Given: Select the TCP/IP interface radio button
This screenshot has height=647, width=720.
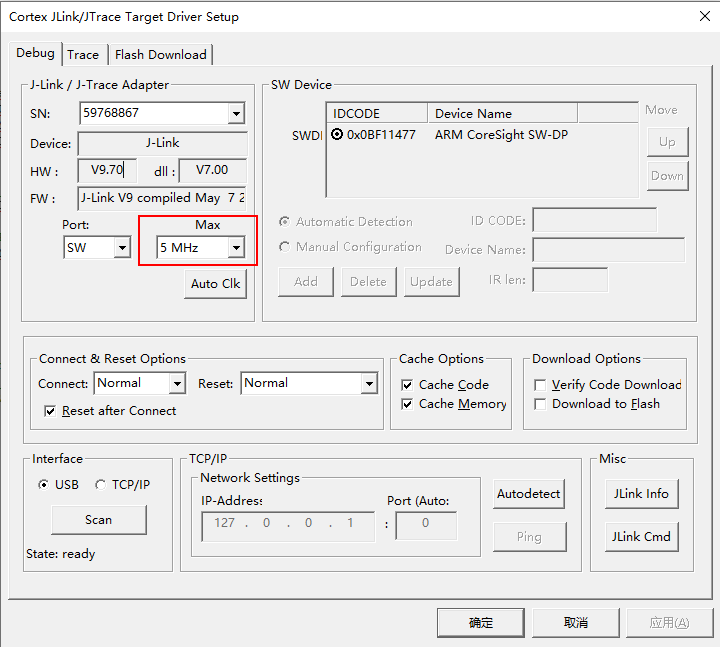Looking at the screenshot, I should [x=100, y=485].
